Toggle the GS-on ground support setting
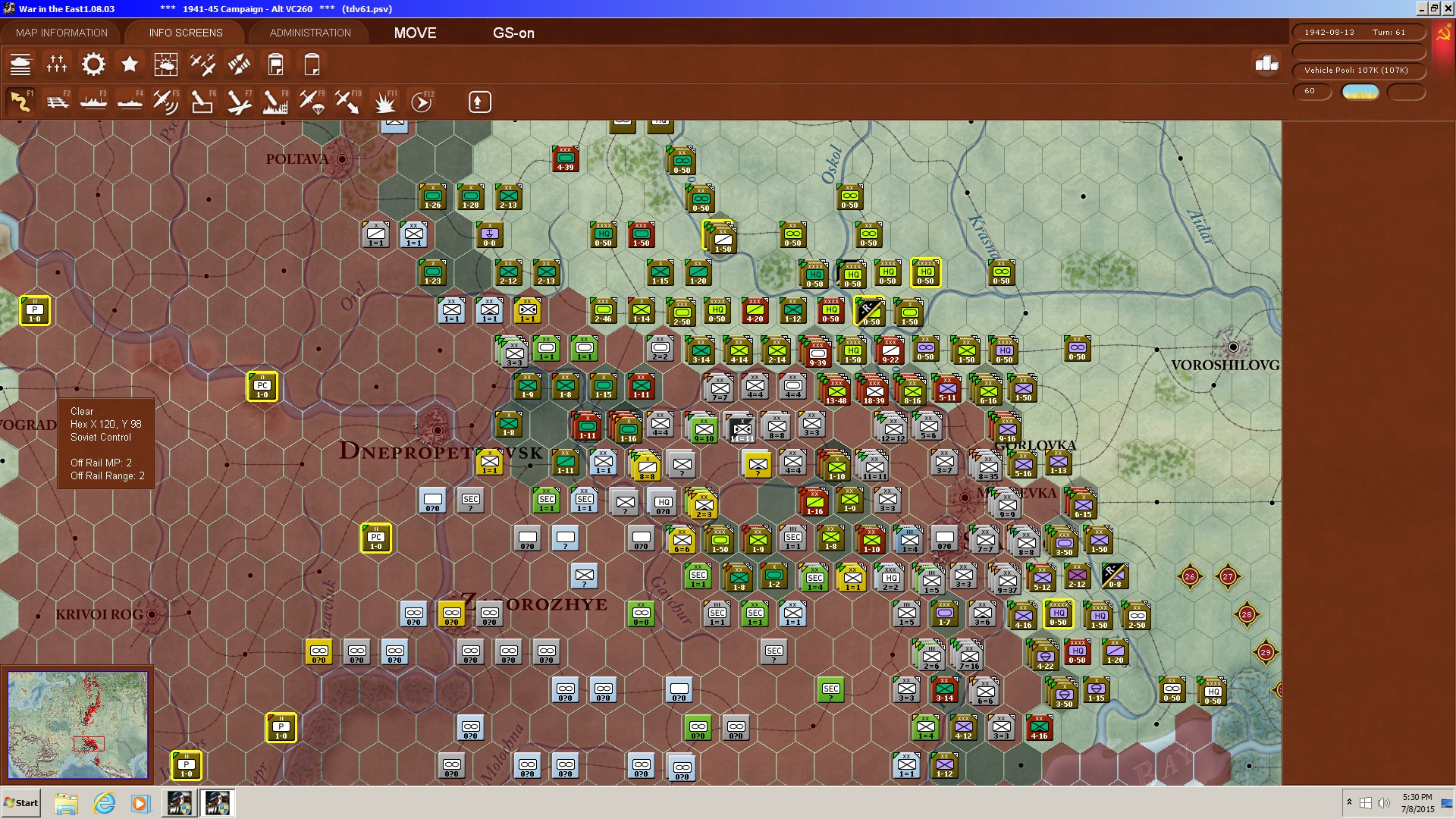1456x819 pixels. tap(513, 33)
